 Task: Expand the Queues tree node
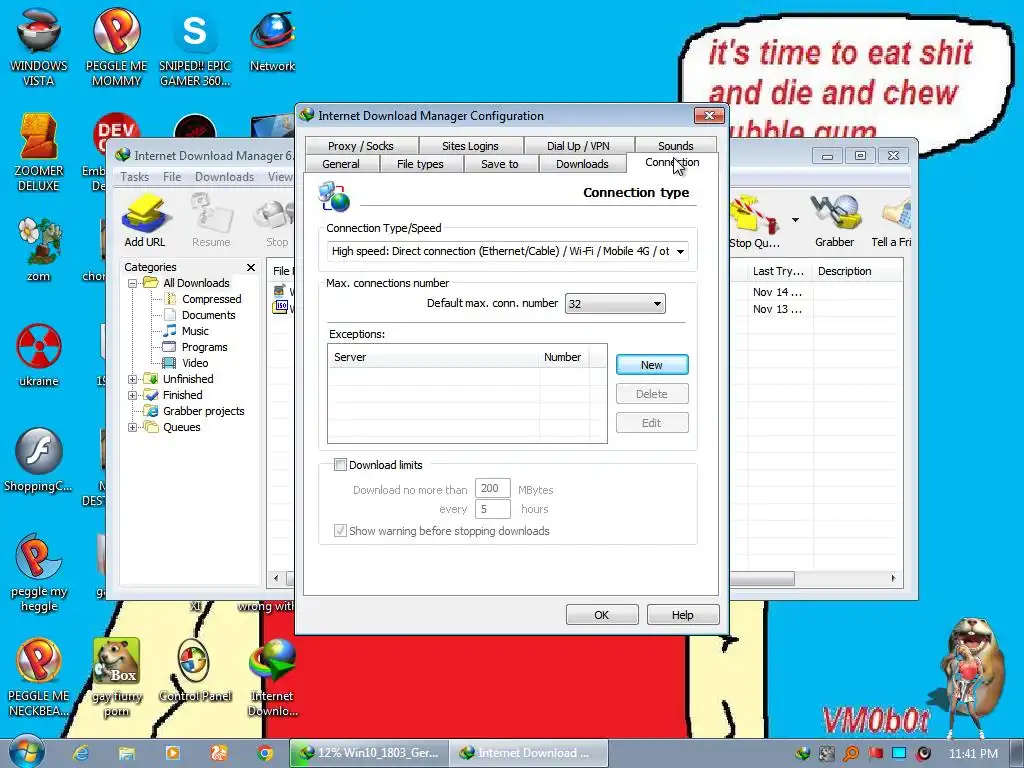(133, 427)
